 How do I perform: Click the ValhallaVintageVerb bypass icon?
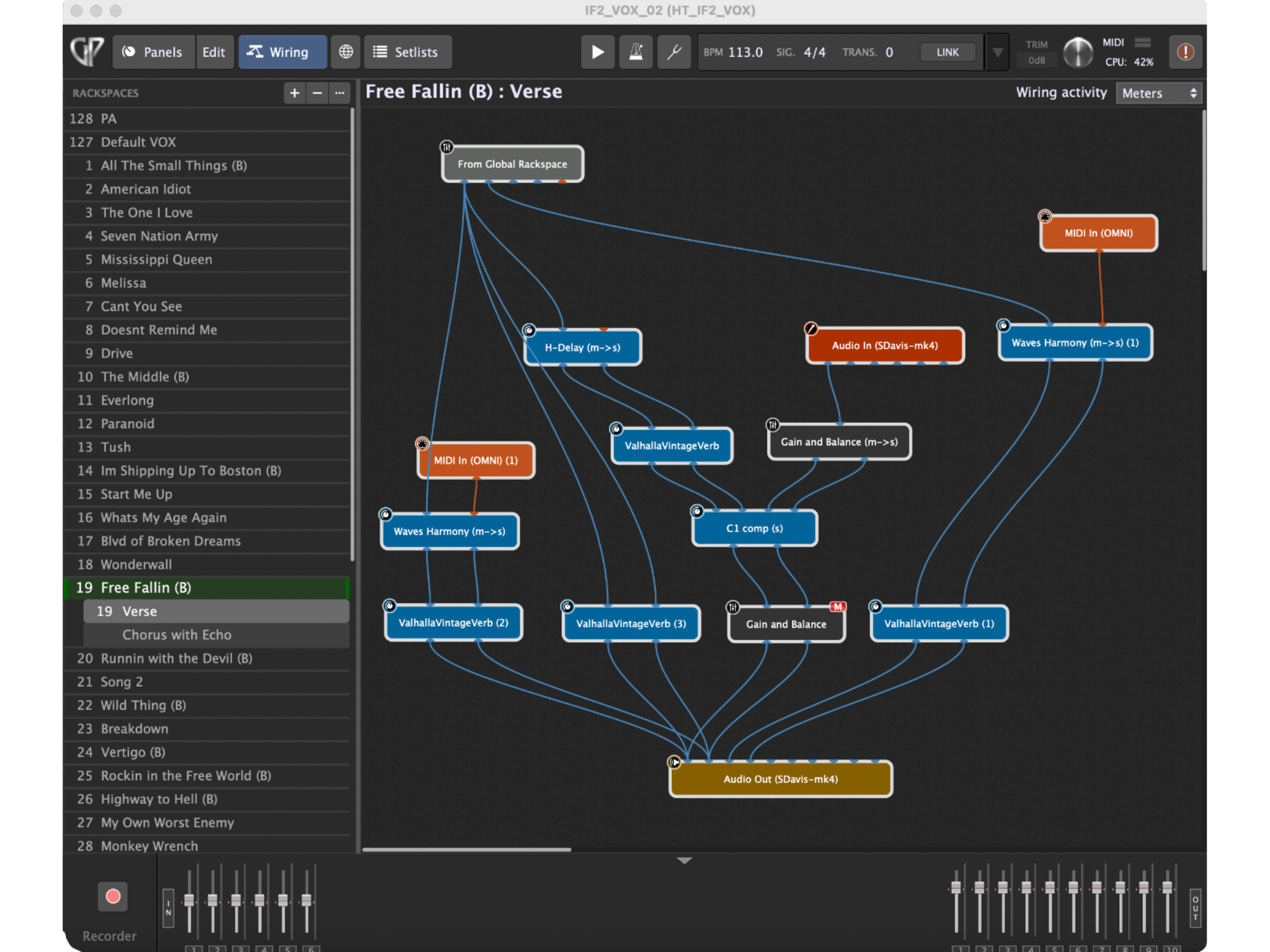[616, 429]
